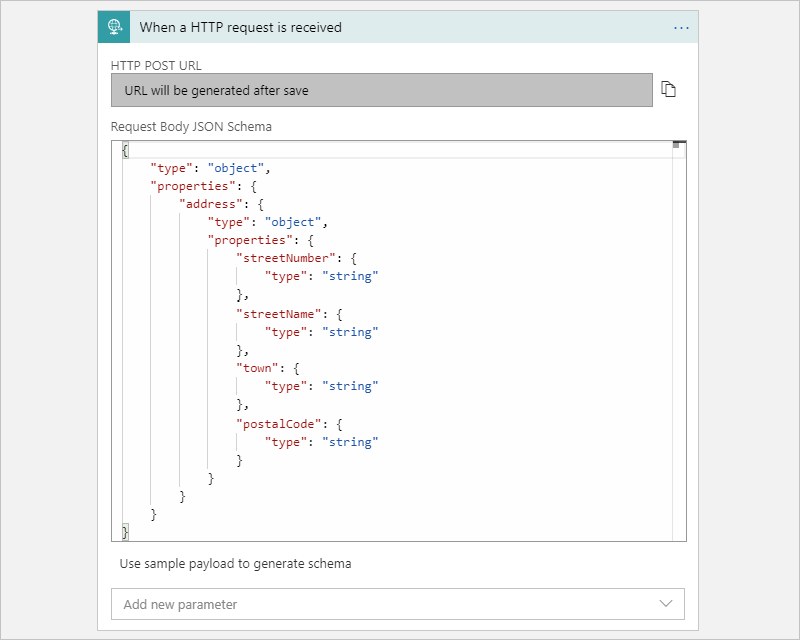Image resolution: width=800 pixels, height=640 pixels.
Task: Click the 'HTTP POST URL' label
Action: point(156,66)
